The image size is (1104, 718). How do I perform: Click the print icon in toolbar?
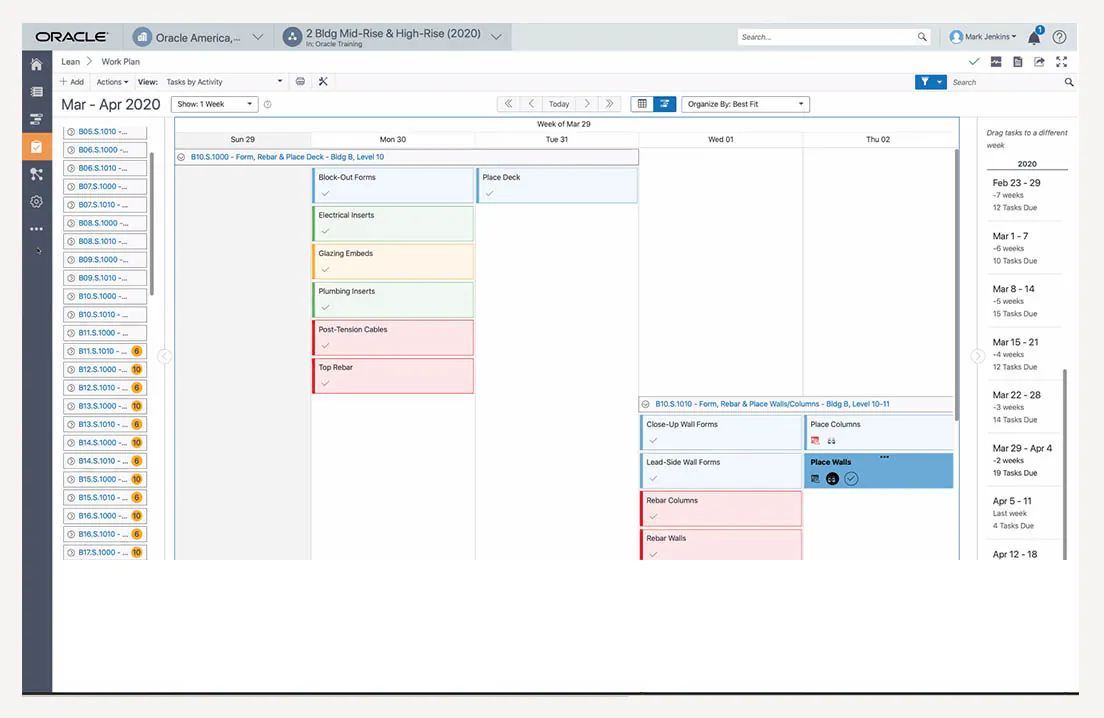click(x=300, y=82)
